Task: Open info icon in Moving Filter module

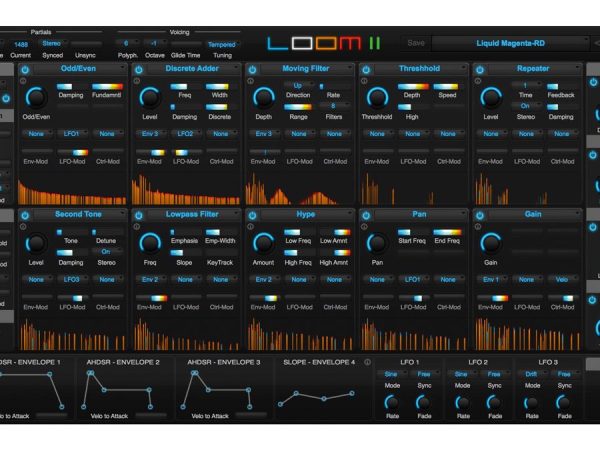Action: point(250,81)
